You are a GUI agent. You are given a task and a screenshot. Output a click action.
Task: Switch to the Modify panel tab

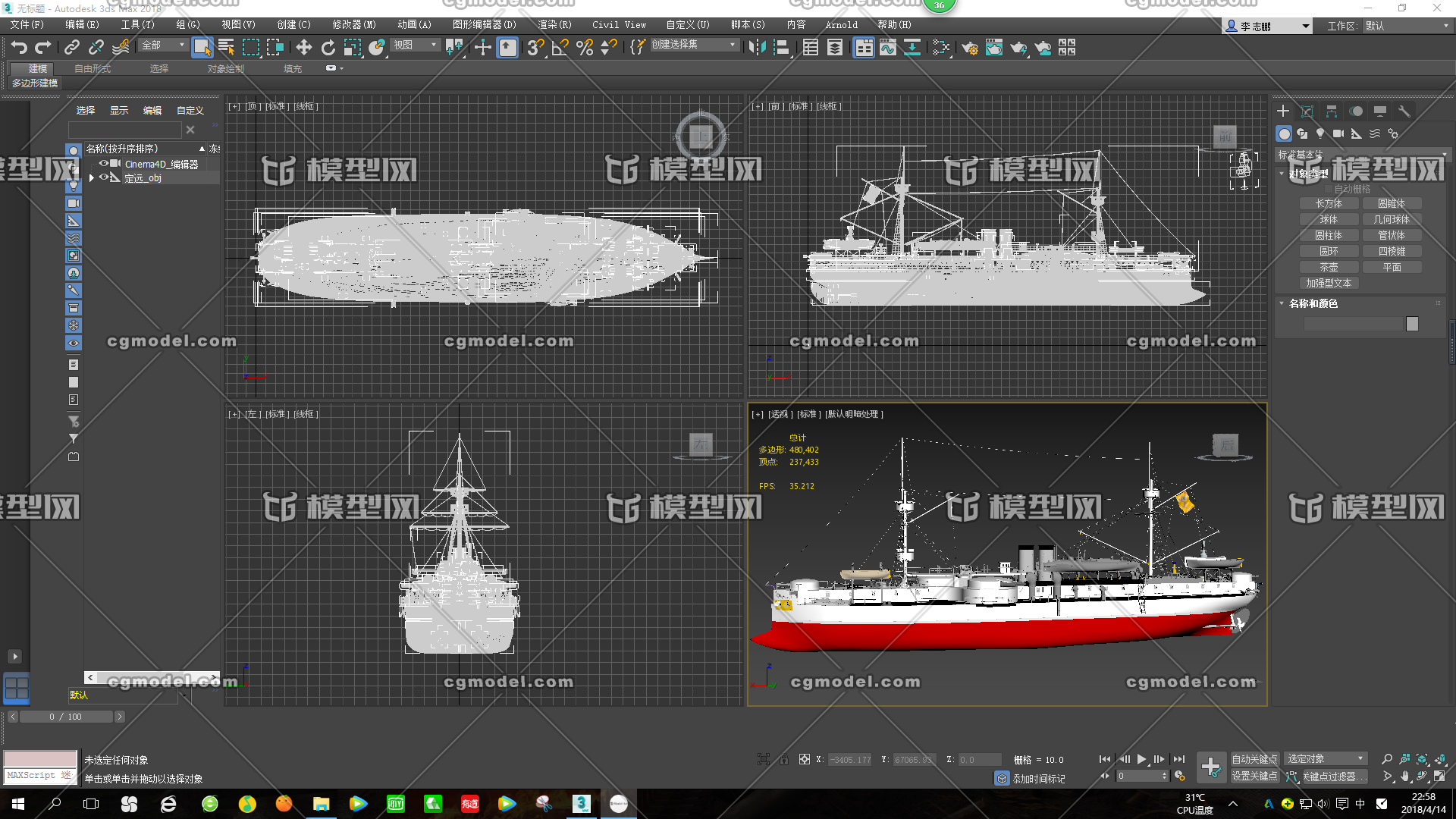1307,111
